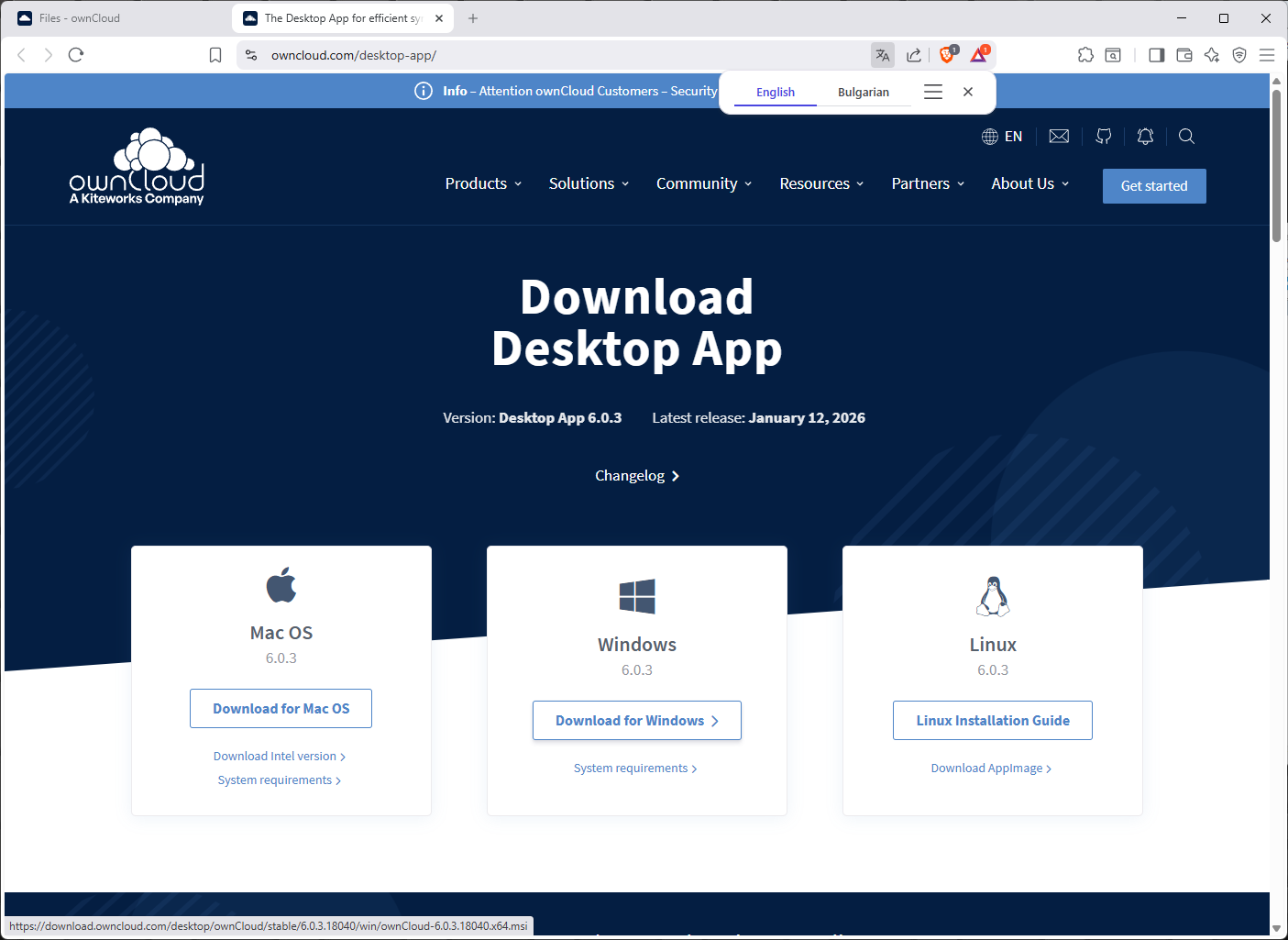Click the envelope mail icon in header

coord(1059,137)
